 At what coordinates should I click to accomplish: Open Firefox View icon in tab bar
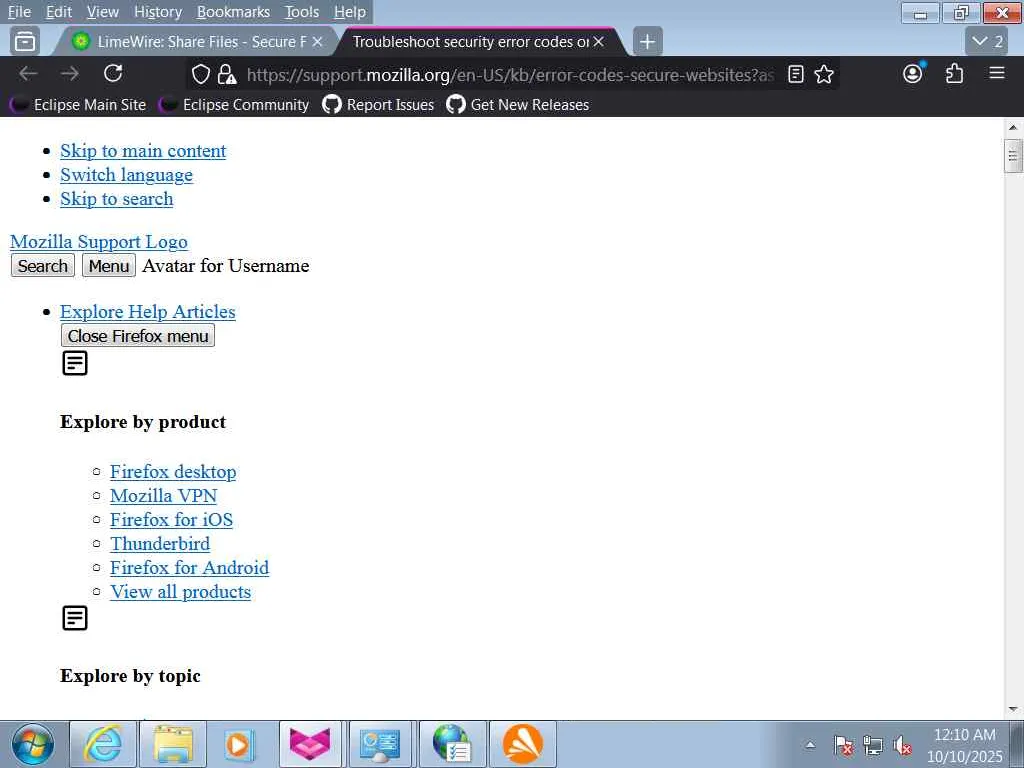[x=25, y=42]
